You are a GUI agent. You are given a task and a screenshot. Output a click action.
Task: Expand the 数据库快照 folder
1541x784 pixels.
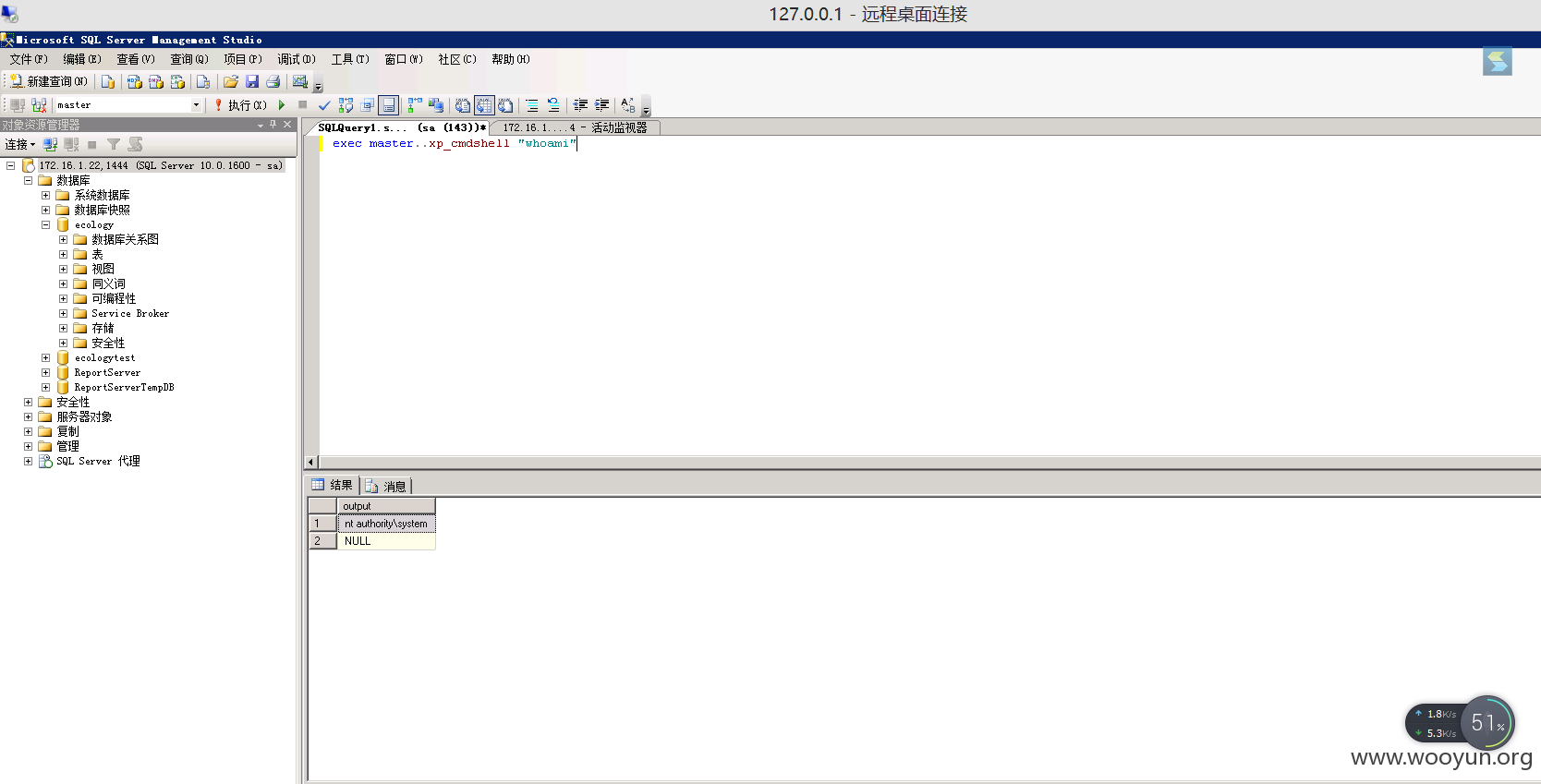45,210
